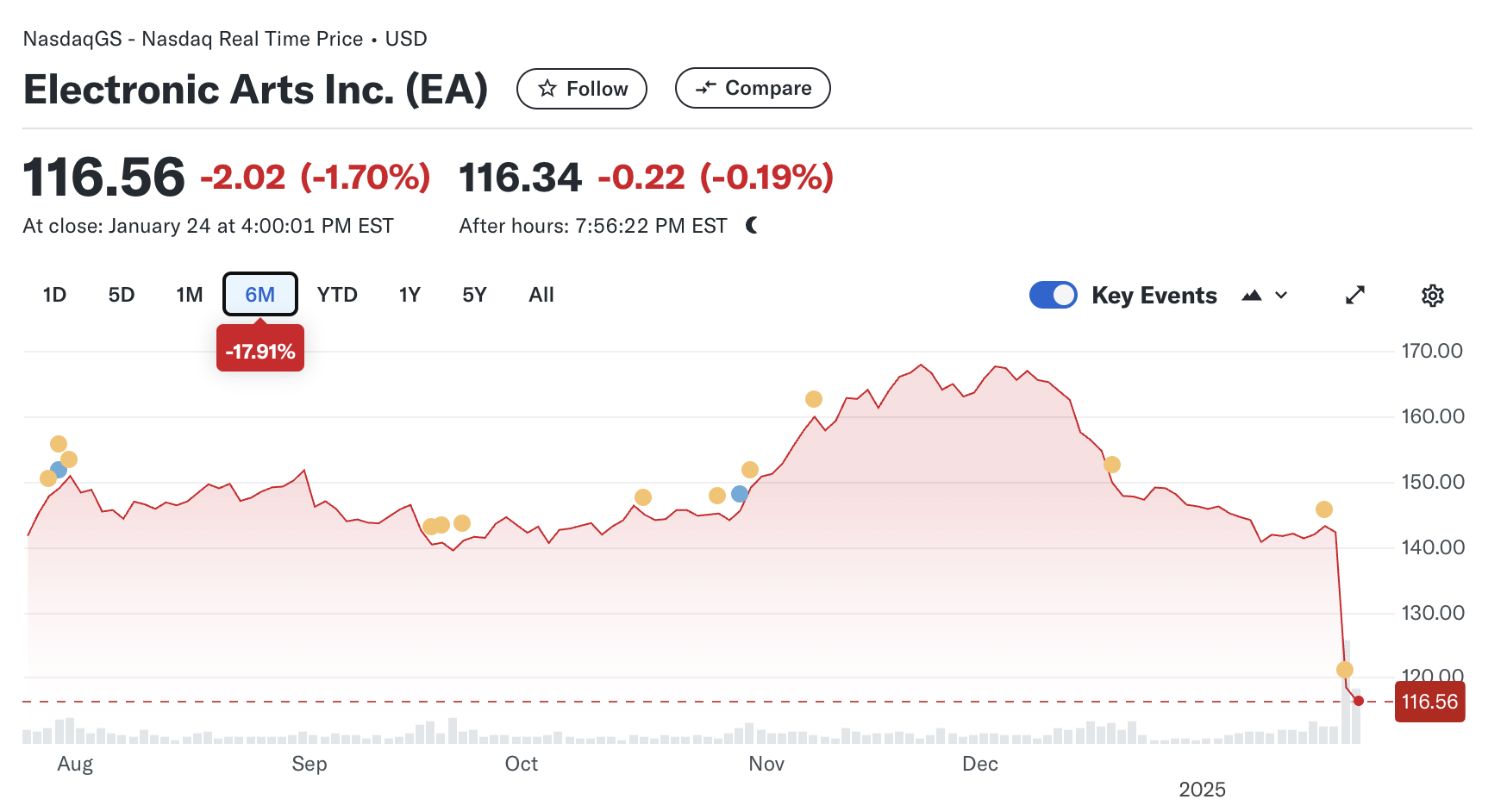Open chart settings gear icon

coord(1432,296)
